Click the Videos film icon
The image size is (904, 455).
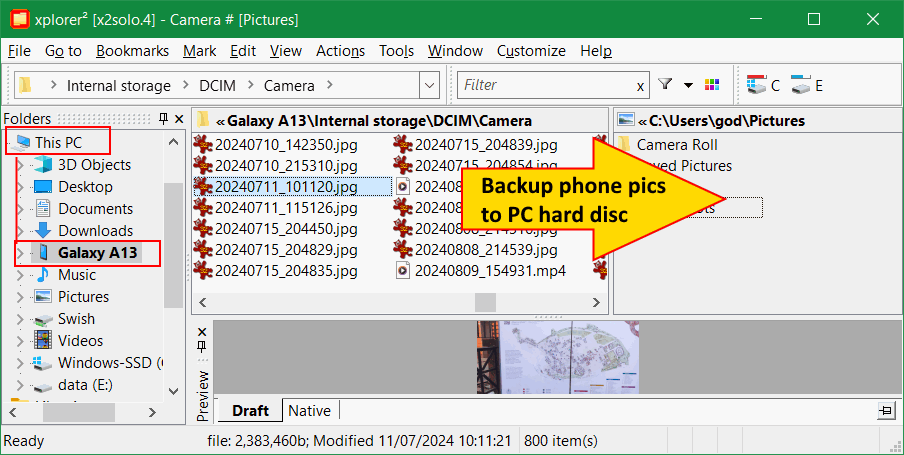click(43, 340)
